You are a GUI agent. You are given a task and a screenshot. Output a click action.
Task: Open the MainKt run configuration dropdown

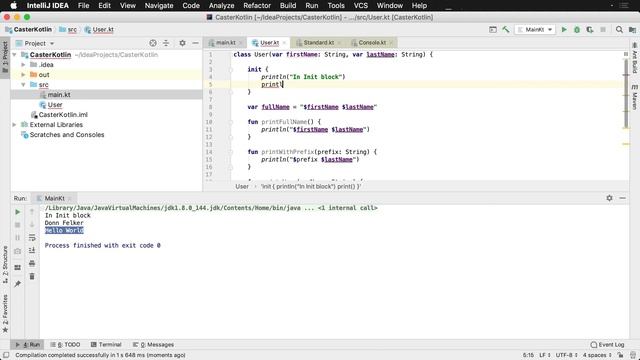[535, 29]
